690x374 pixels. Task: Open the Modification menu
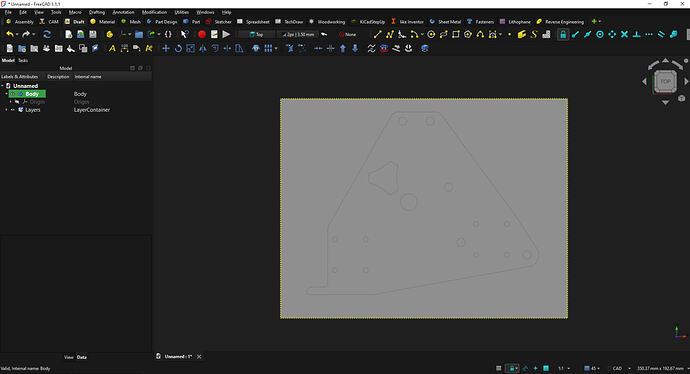(154, 12)
